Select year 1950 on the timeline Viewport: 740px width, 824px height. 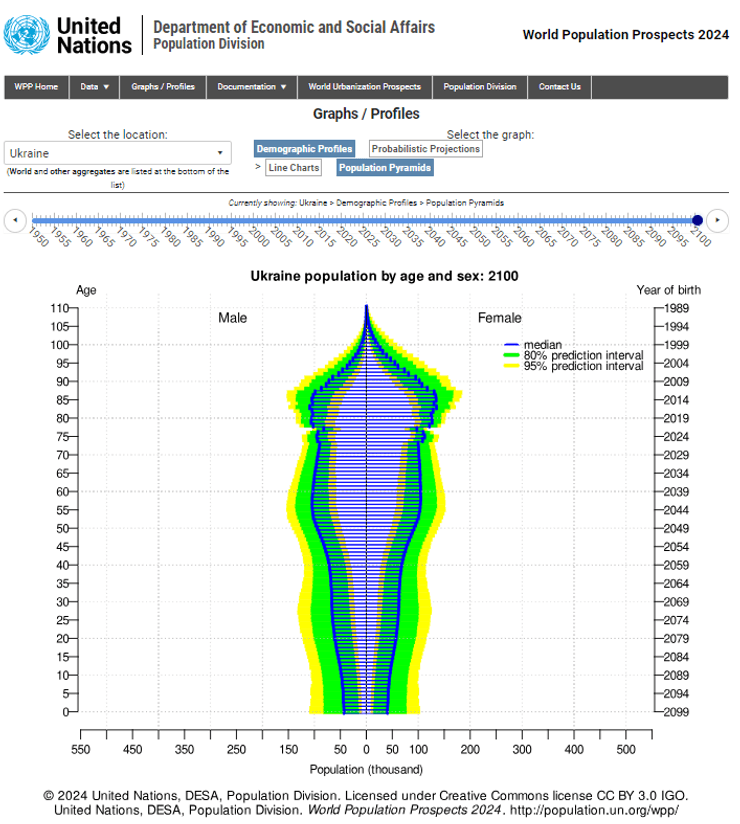click(x=33, y=221)
